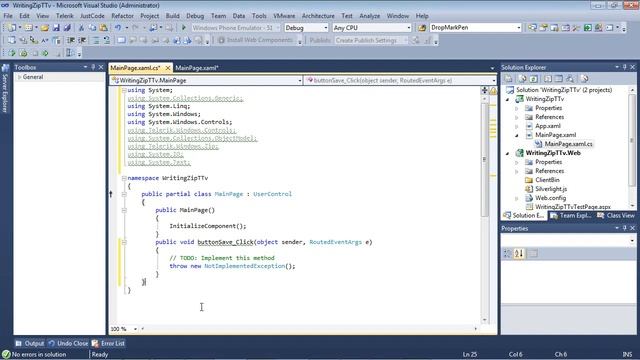
Task: Click the Undo Close button
Action: [x=68, y=344]
